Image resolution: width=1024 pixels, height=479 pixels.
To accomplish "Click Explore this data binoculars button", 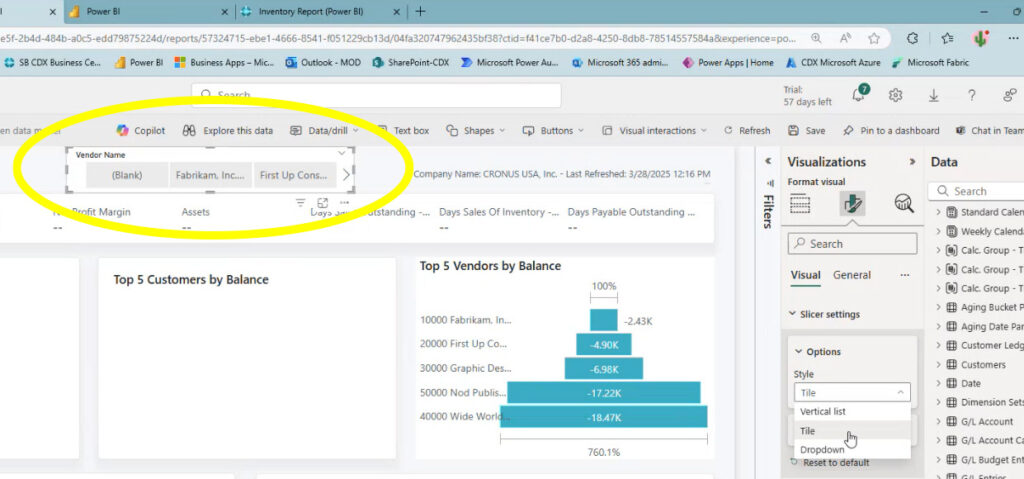I will (x=227, y=131).
